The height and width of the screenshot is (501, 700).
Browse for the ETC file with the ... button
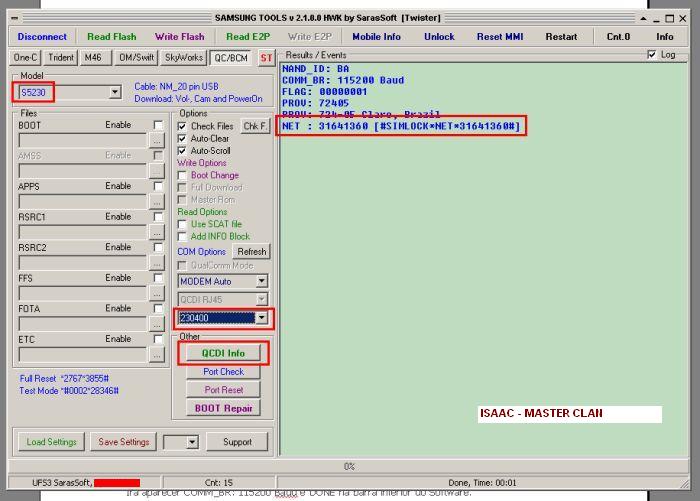[157, 355]
